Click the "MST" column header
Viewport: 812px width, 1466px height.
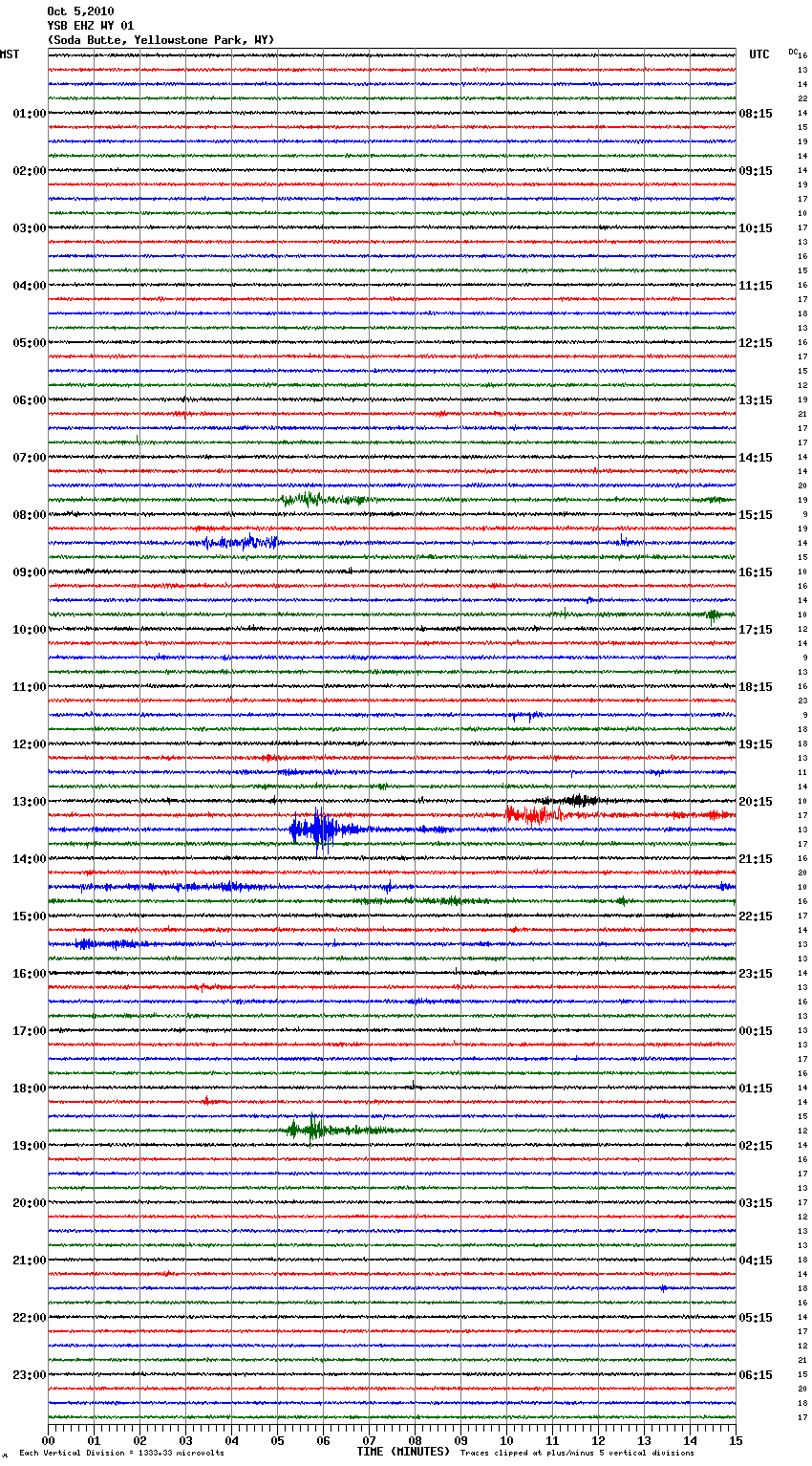point(10,54)
